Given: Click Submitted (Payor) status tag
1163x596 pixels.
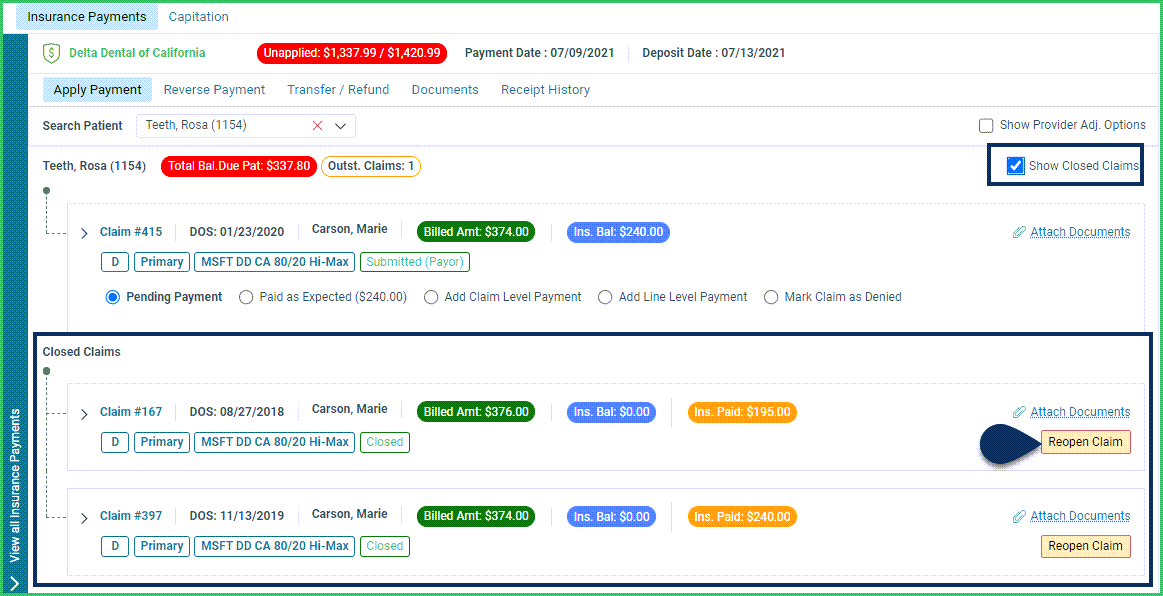Looking at the screenshot, I should [x=415, y=262].
